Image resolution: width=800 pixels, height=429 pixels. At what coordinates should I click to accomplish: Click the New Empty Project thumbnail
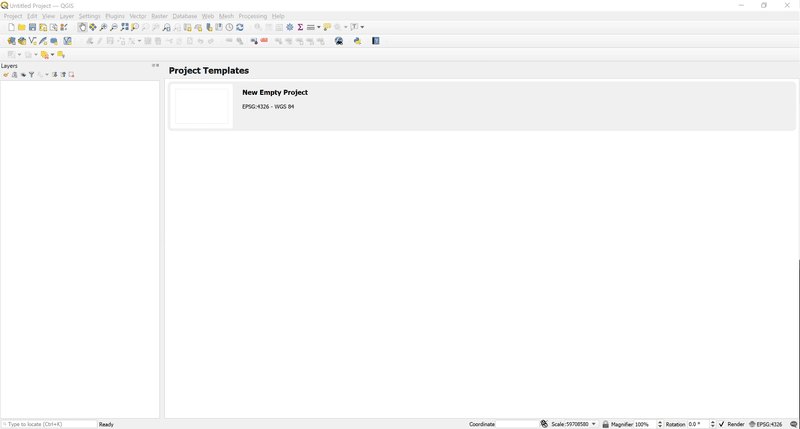pyautogui.click(x=202, y=106)
